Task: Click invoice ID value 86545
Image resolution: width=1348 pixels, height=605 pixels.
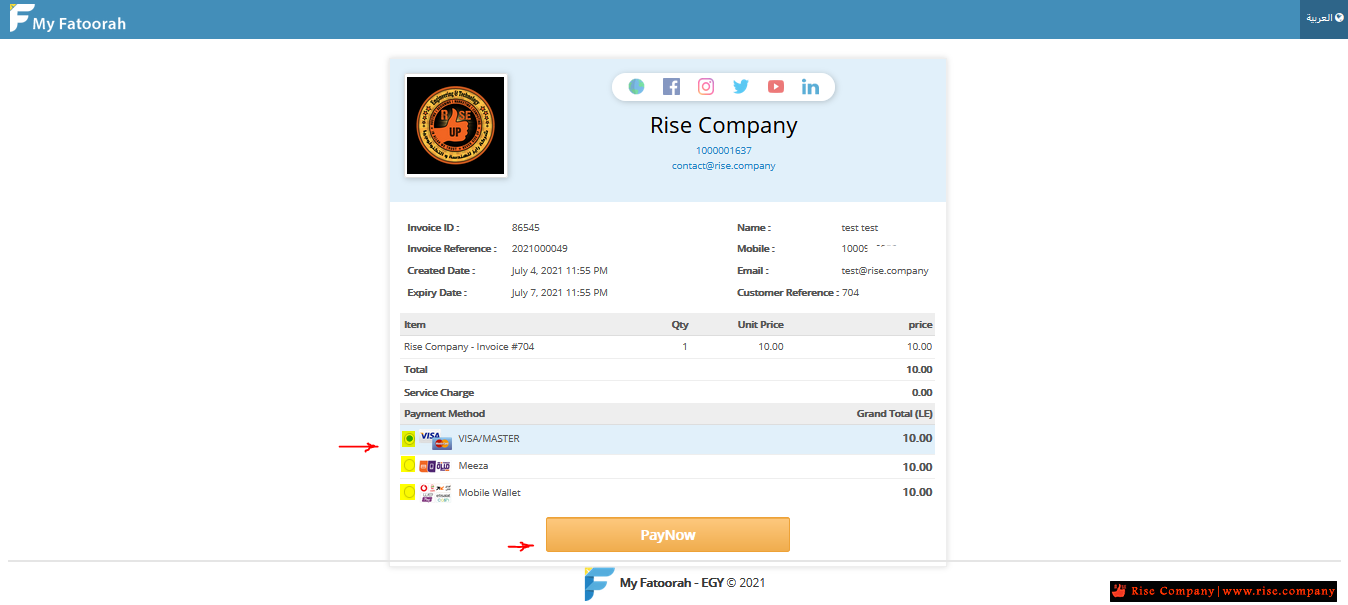Action: click(x=526, y=228)
